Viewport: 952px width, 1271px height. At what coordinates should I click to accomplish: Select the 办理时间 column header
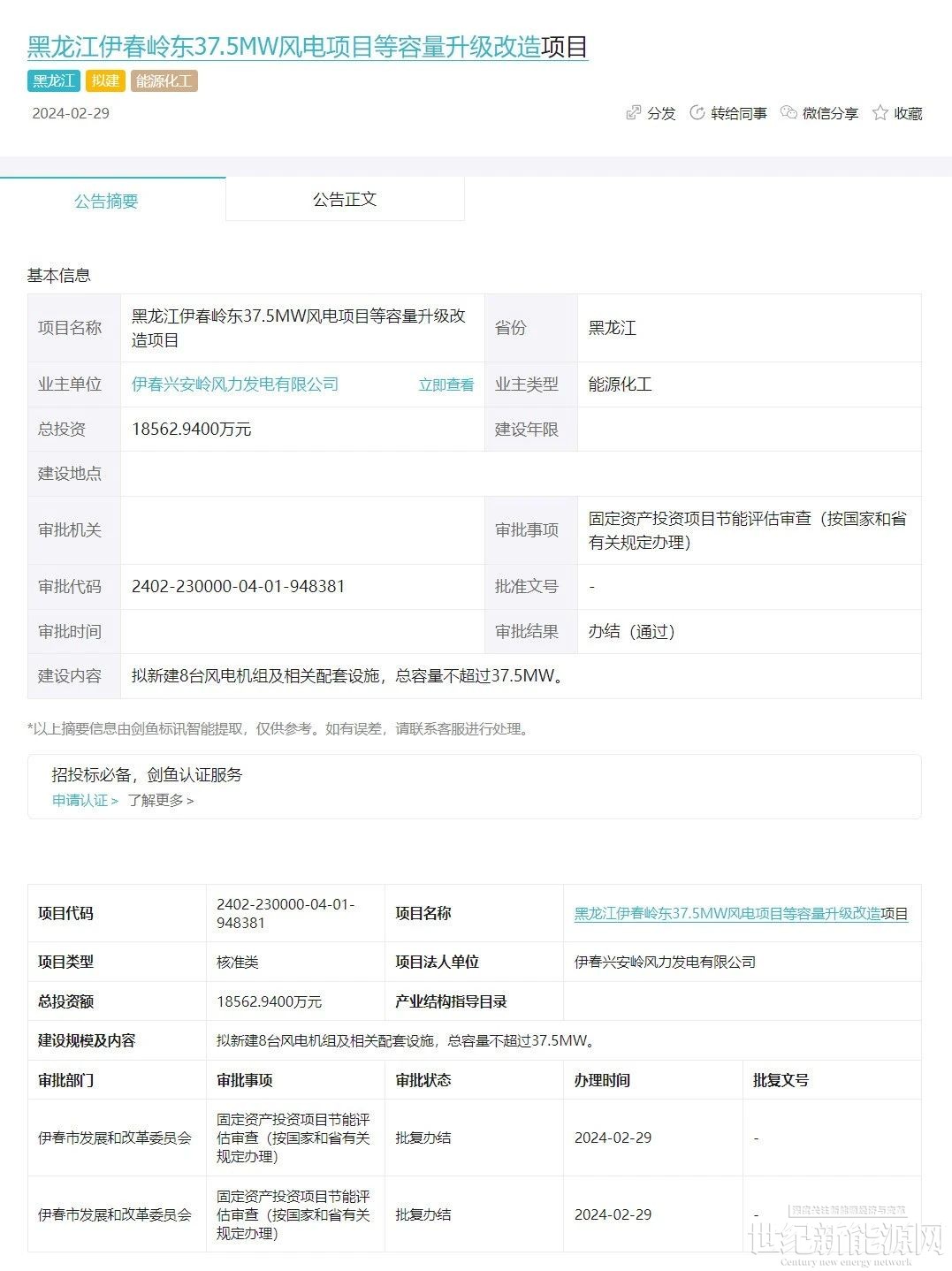602,1080
